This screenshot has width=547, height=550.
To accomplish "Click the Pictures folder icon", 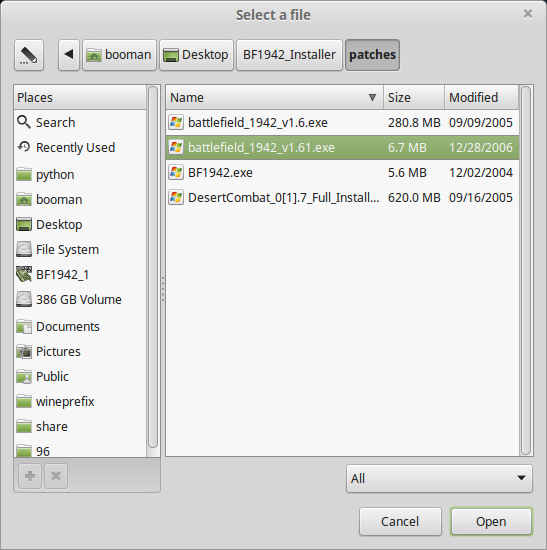I will (x=24, y=351).
